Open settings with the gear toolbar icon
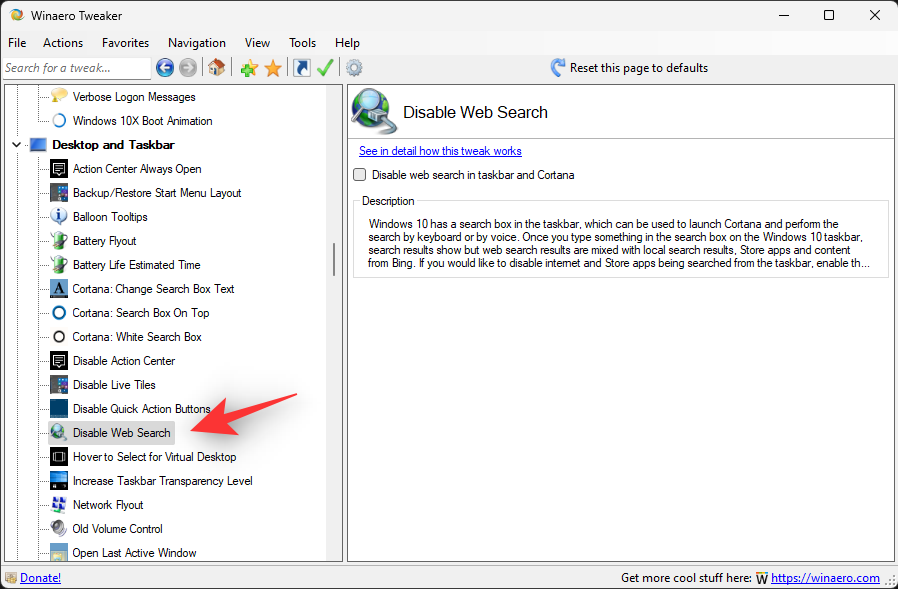This screenshot has width=898, height=589. 352,68
